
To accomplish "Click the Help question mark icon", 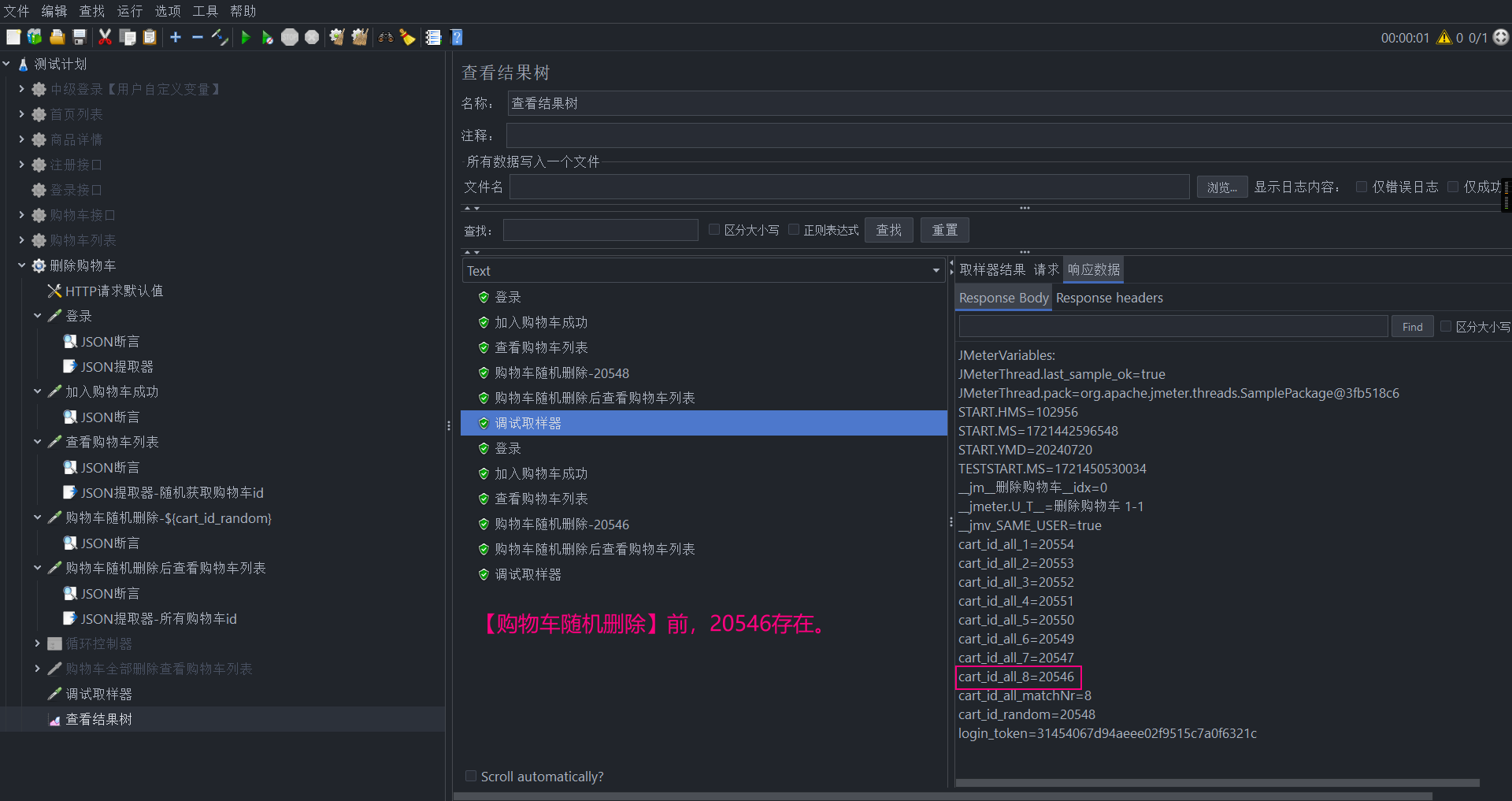I will point(457,37).
